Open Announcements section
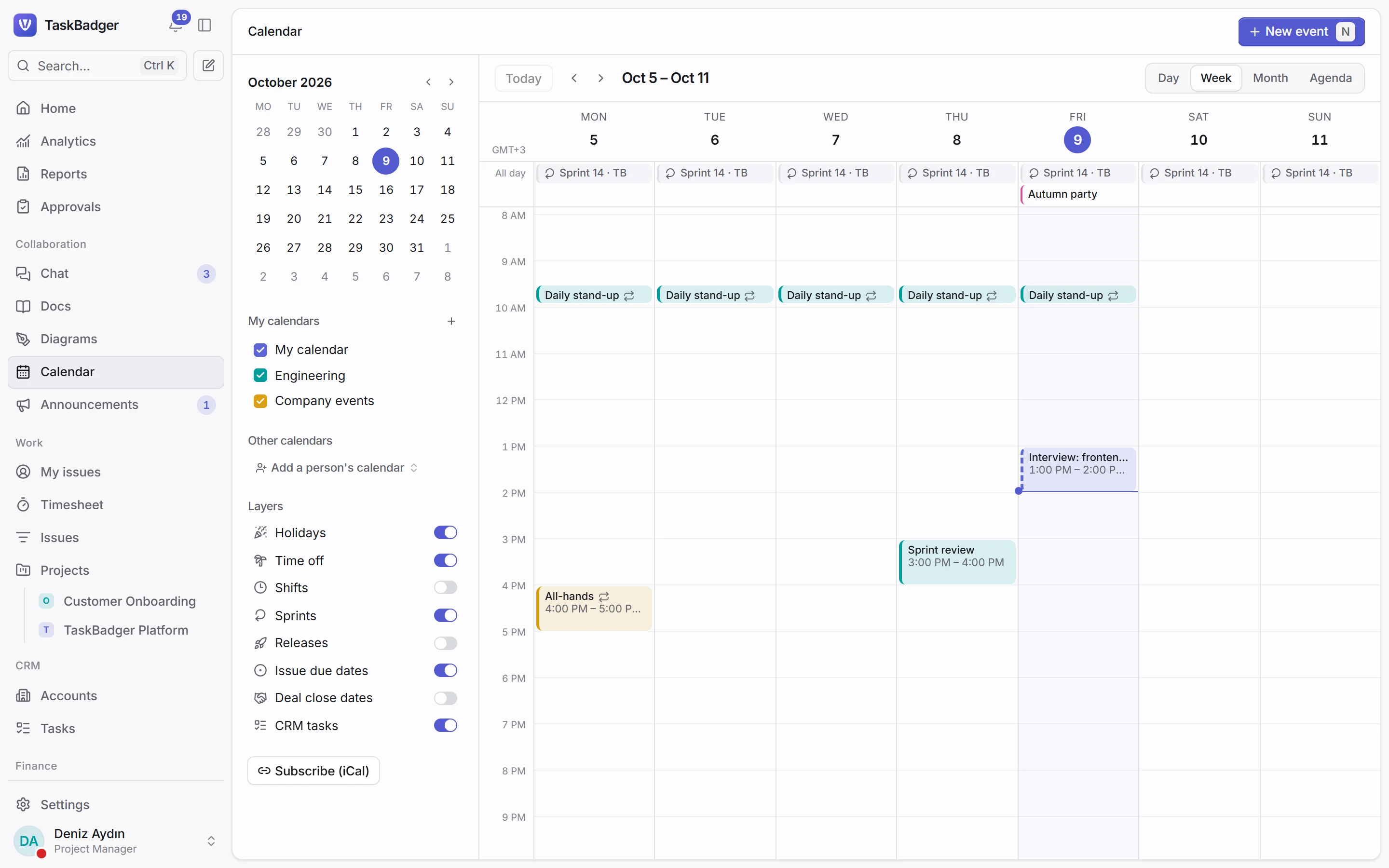The width and height of the screenshot is (1389, 868). (115, 405)
